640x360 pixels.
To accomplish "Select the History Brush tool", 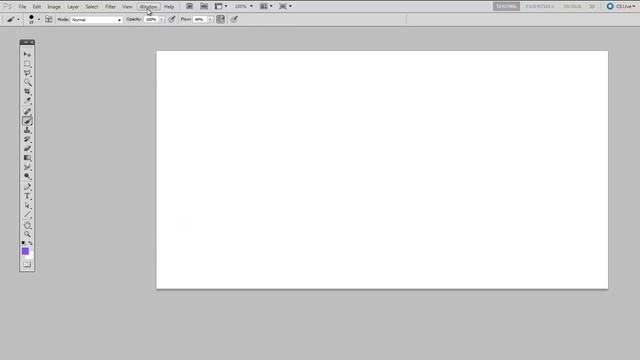I will (x=27, y=139).
